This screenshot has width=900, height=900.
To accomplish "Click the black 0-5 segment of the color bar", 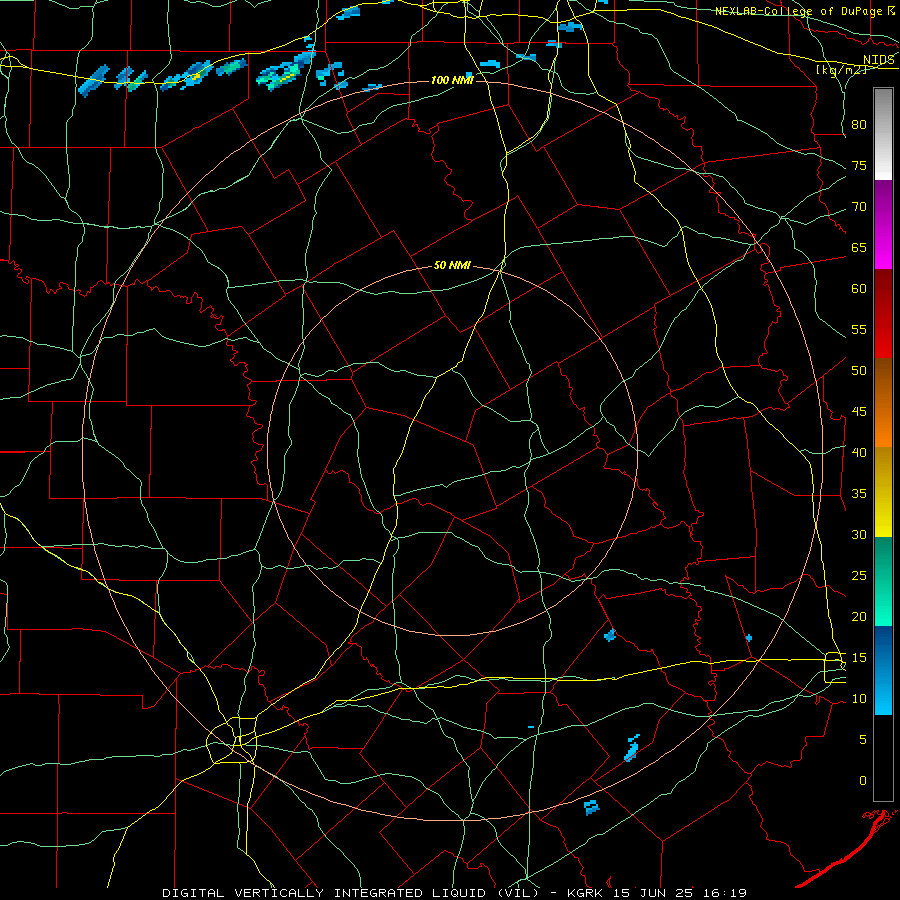I will tap(883, 758).
